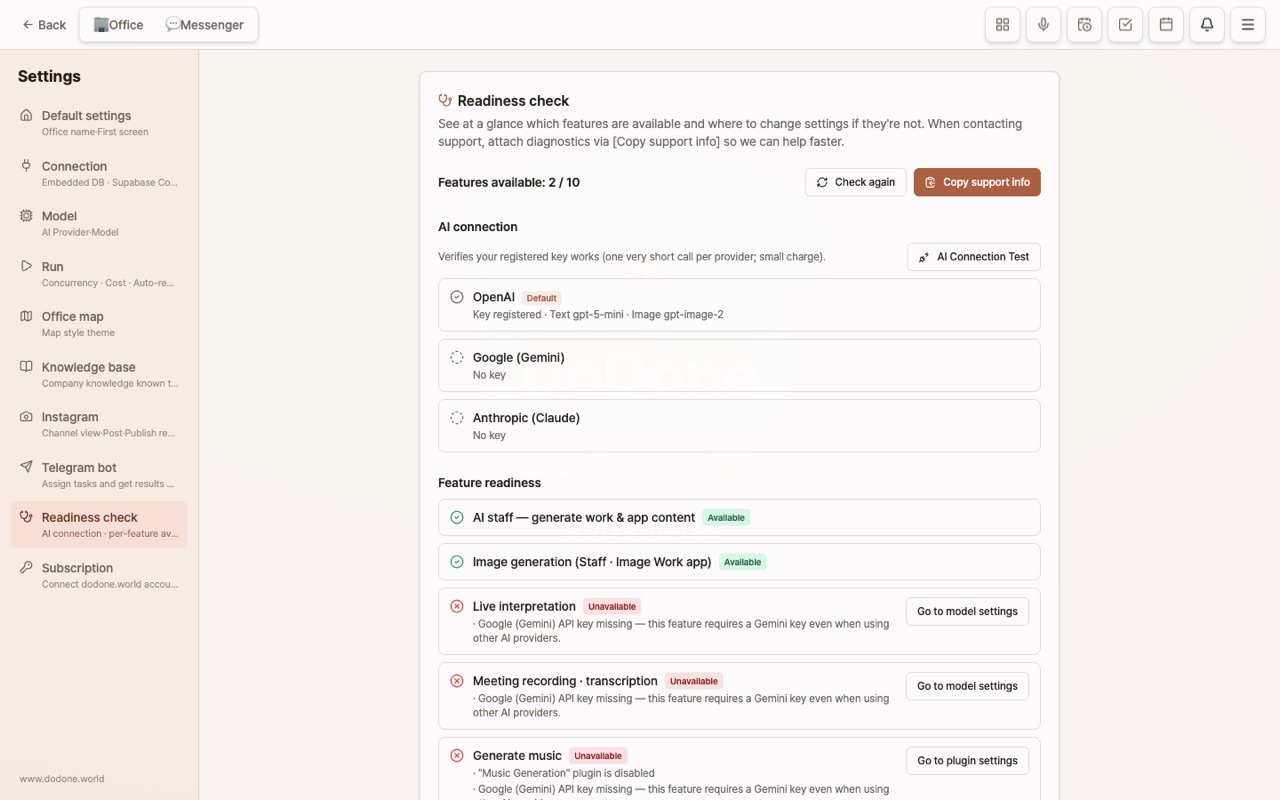
Task: Select Telegram bot settings
Action: [x=99, y=474]
